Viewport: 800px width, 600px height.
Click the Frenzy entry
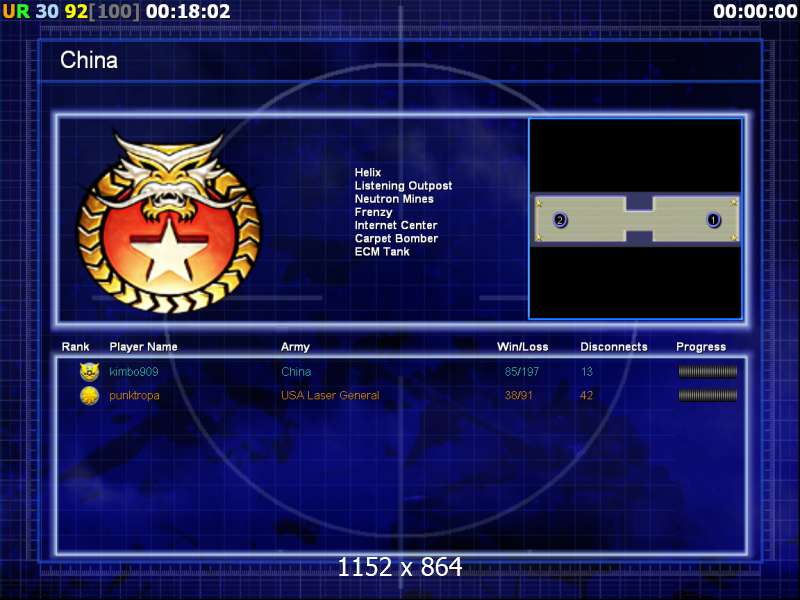coord(373,212)
